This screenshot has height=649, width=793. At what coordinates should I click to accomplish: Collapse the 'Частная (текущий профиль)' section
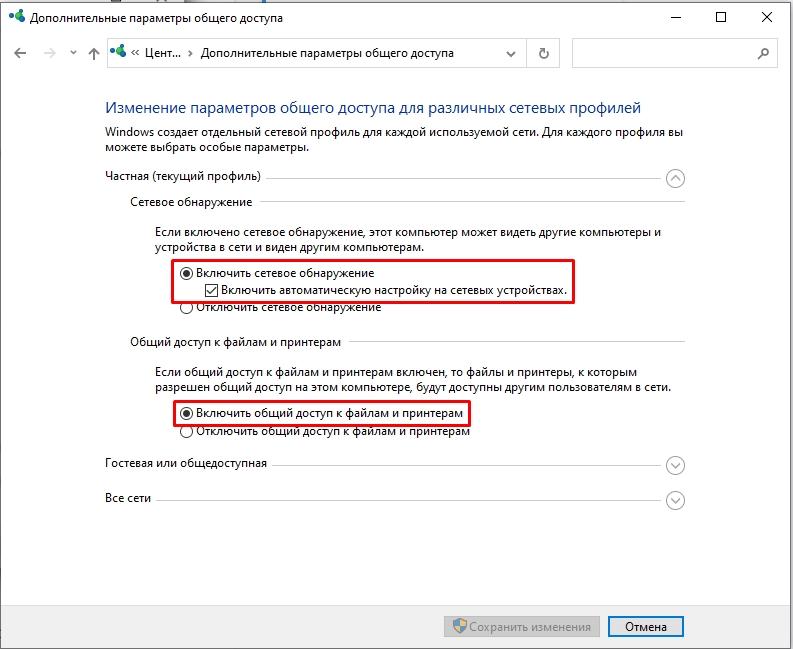(x=675, y=179)
